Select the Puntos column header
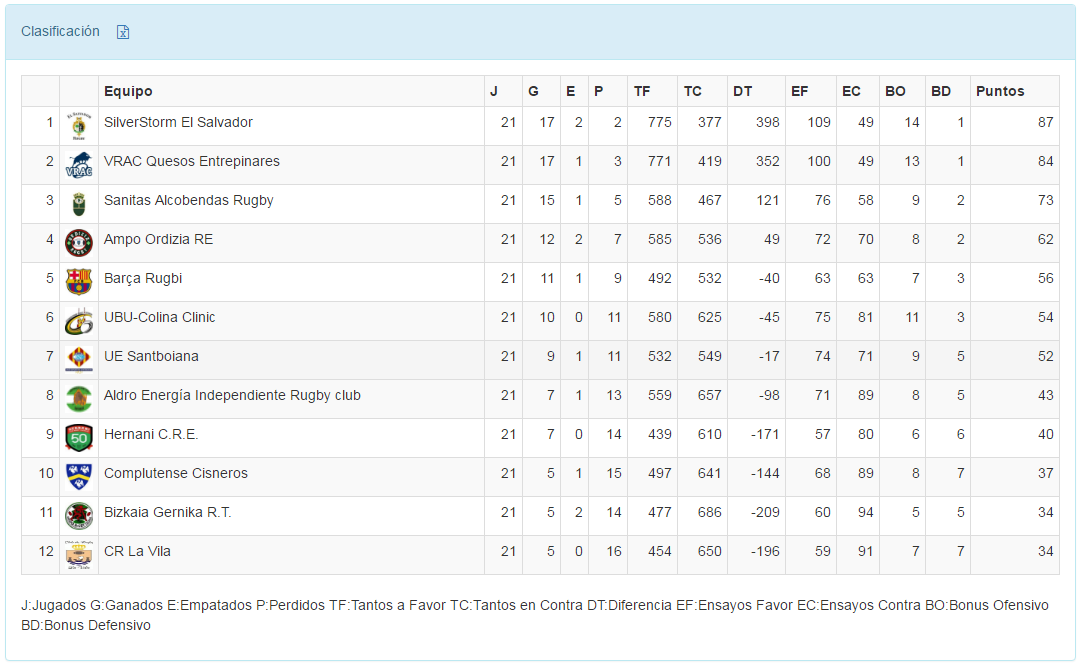The image size is (1080, 665). [1000, 91]
